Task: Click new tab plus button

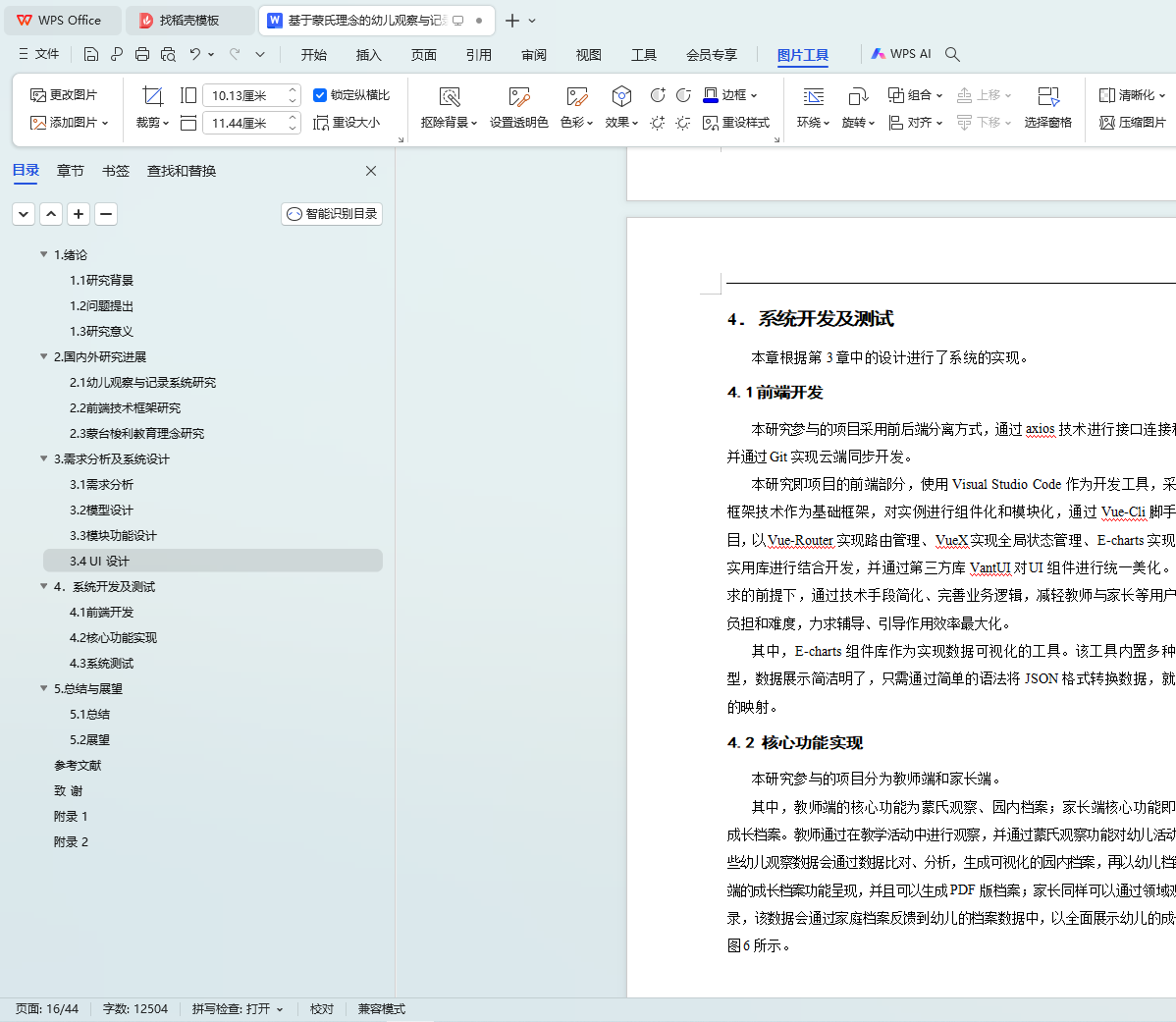Action: tap(512, 21)
